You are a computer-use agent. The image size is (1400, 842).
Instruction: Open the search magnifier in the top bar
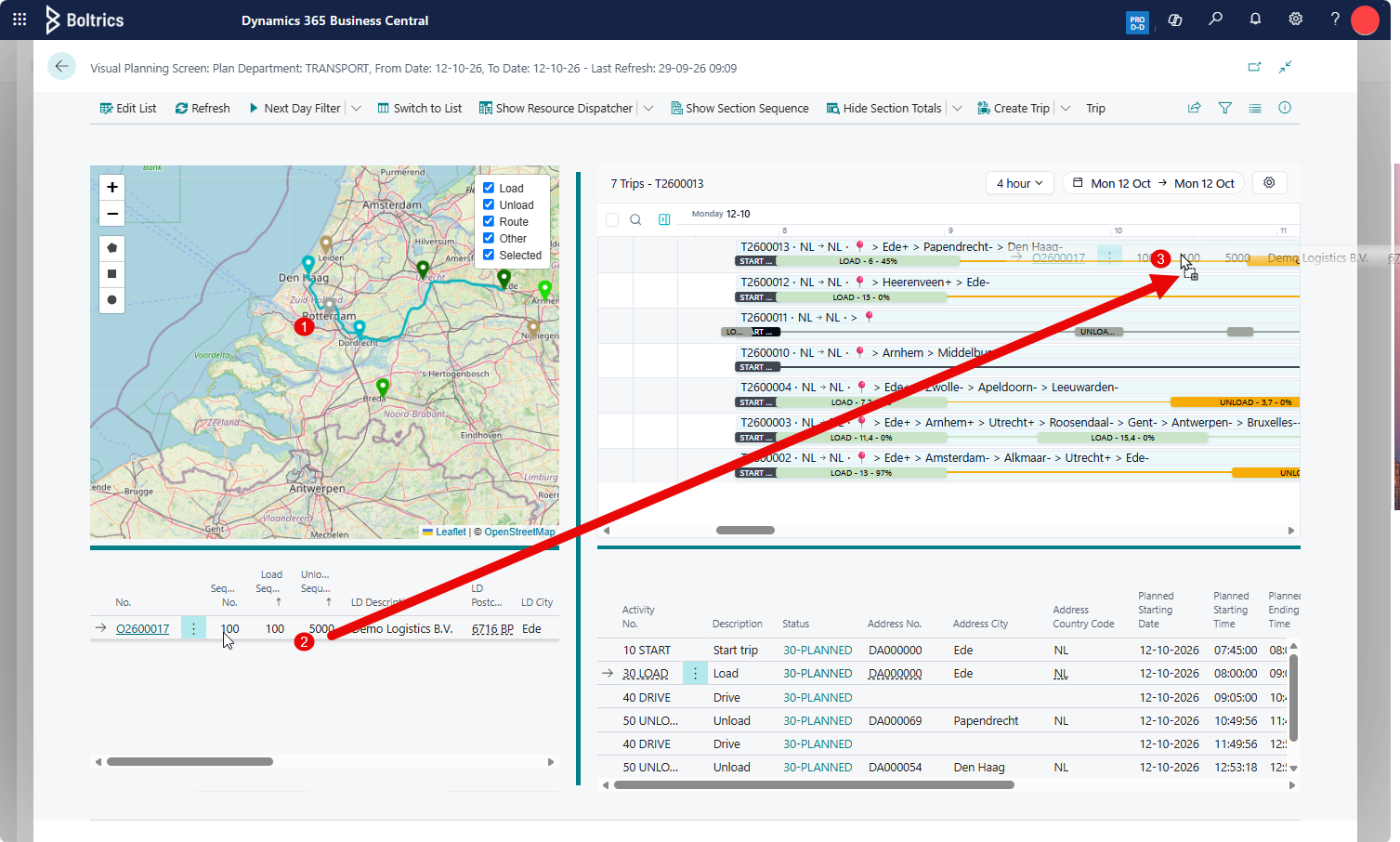coord(1215,20)
